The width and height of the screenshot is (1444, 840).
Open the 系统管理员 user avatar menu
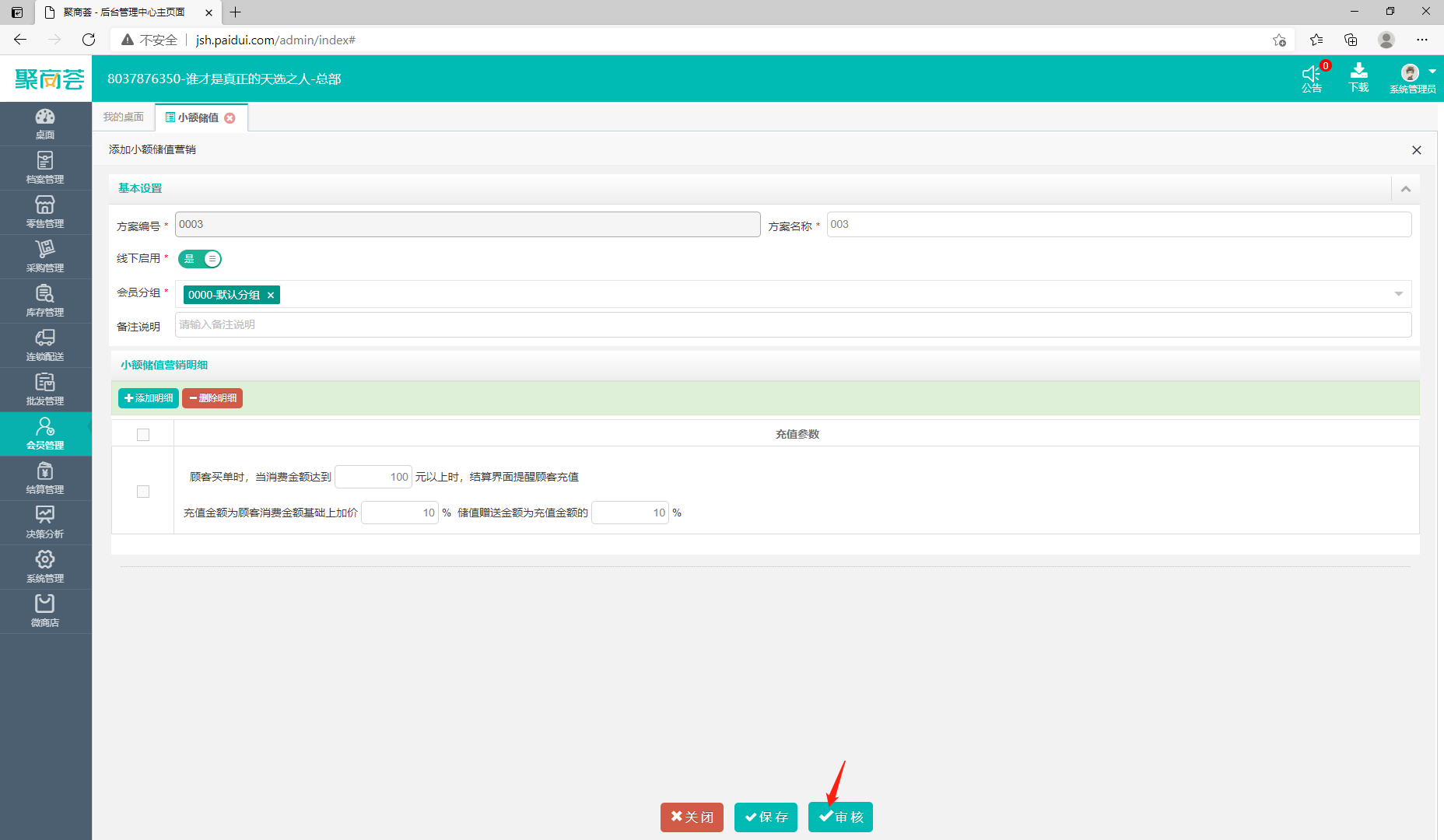click(1413, 79)
